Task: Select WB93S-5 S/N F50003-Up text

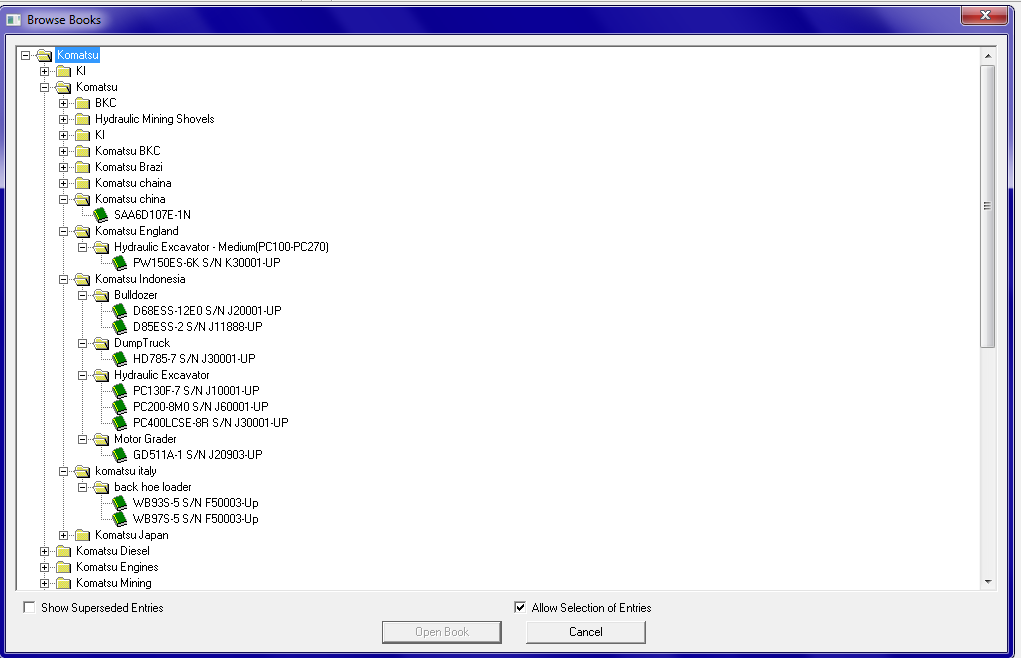Action: [195, 503]
